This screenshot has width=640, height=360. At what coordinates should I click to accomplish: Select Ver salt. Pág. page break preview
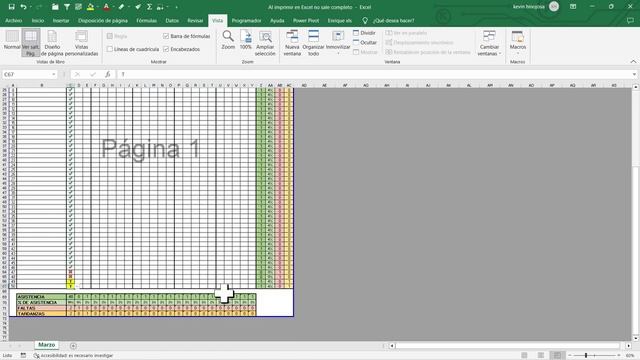(x=31, y=42)
